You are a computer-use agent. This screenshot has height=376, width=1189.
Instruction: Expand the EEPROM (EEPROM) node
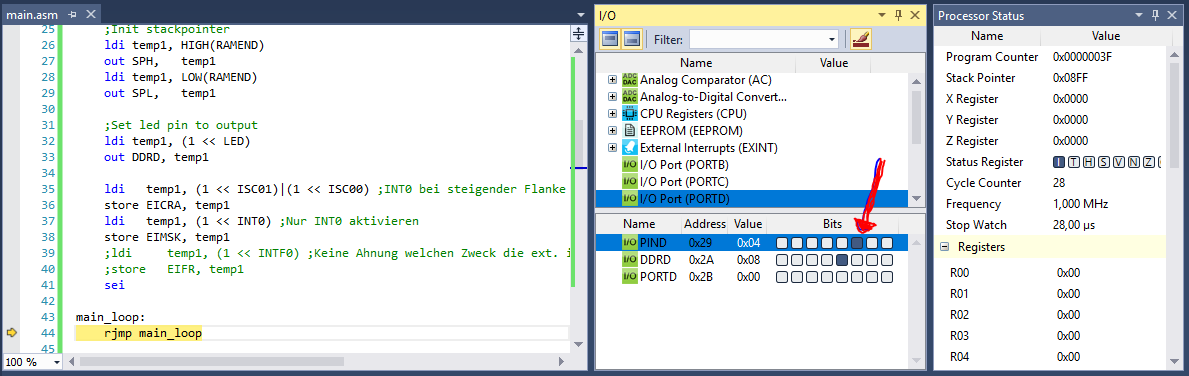point(613,130)
